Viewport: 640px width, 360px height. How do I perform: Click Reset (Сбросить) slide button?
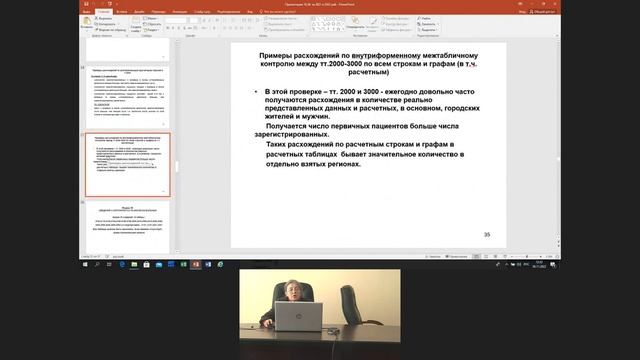152,24
